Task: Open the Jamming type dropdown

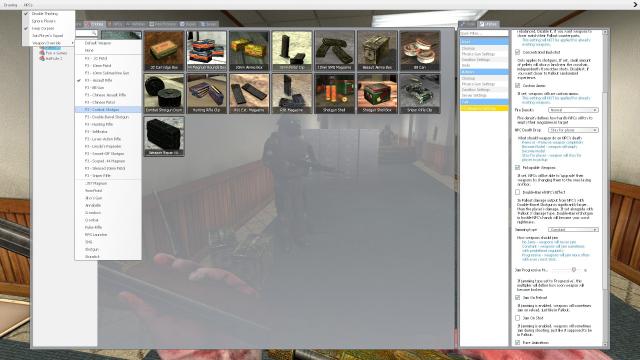Action: point(573,229)
